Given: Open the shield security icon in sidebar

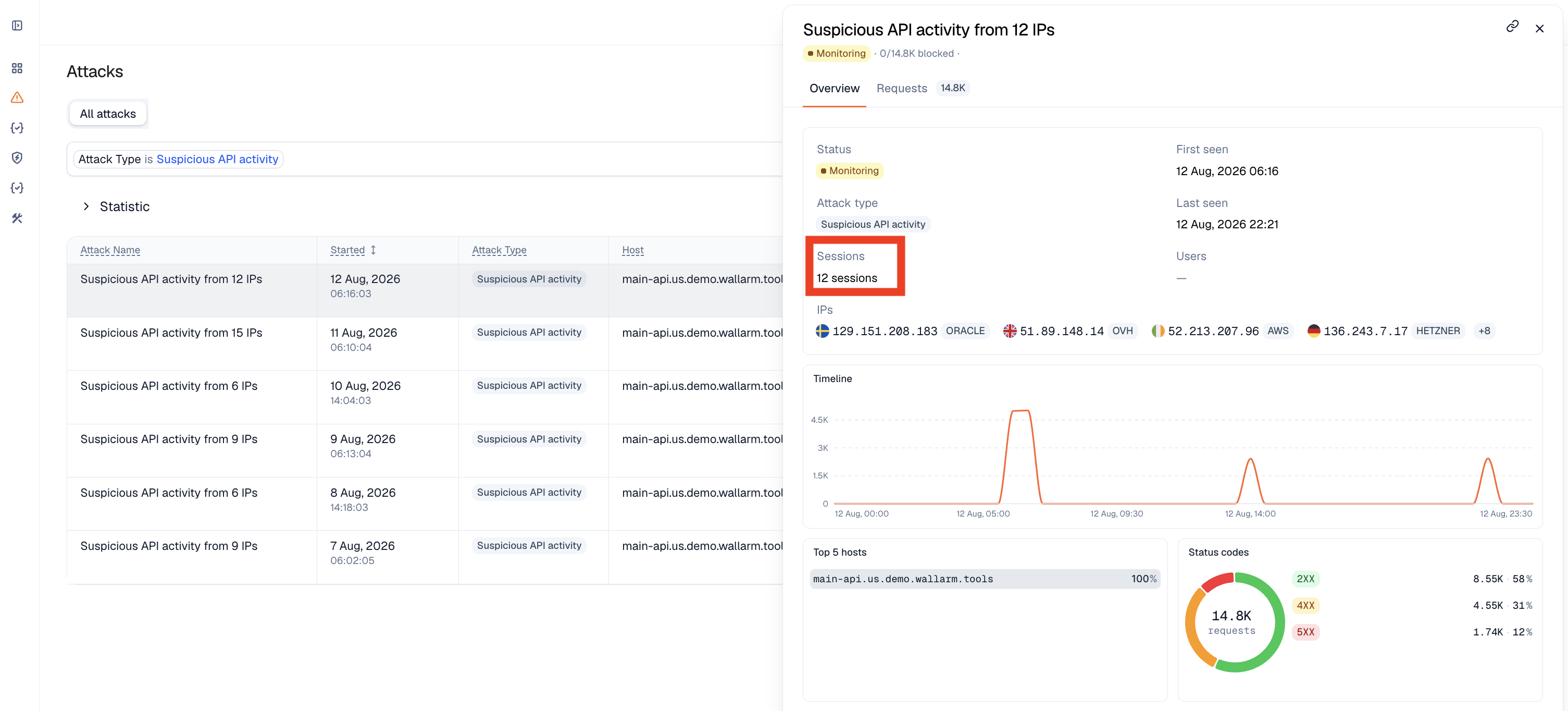Looking at the screenshot, I should click(x=17, y=158).
